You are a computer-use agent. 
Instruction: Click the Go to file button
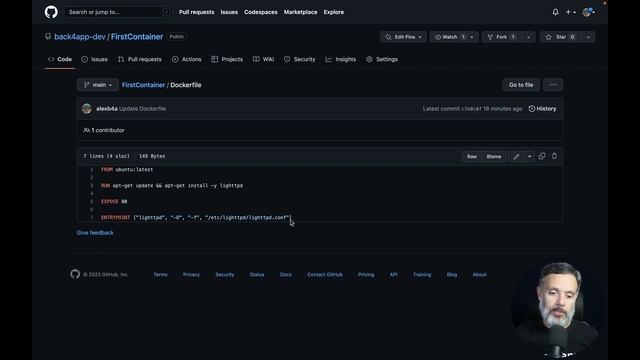point(521,85)
